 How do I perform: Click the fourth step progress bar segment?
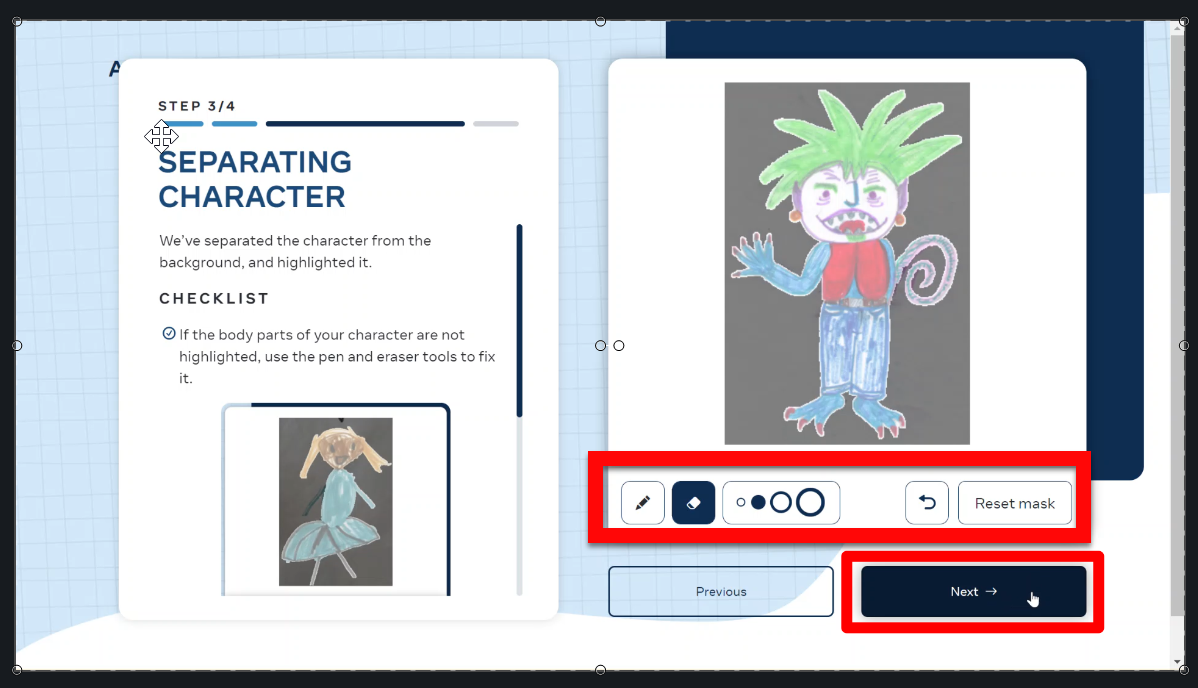tap(496, 123)
